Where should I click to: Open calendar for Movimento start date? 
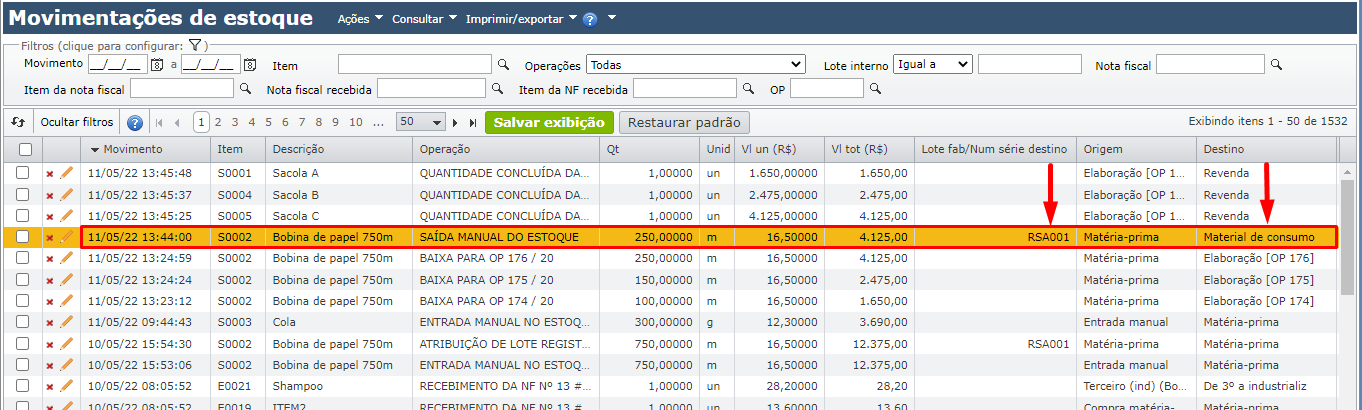(156, 65)
